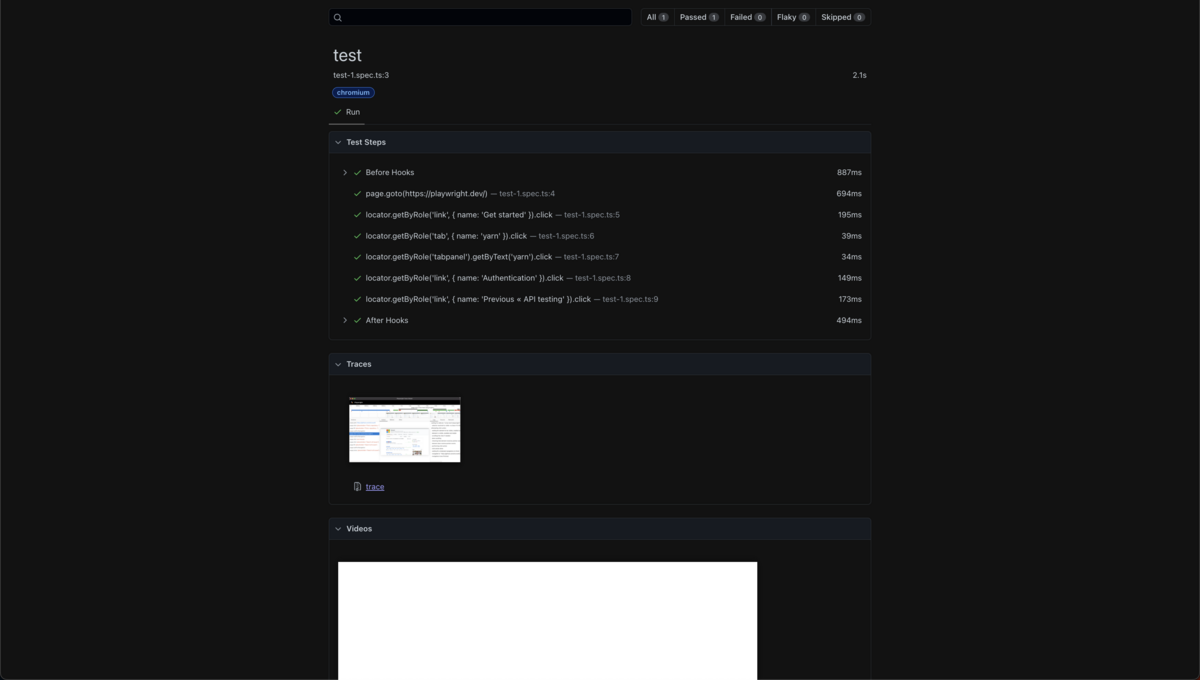Screen dimensions: 1200x680
Task: Select the Failed filter tab
Action: click(748, 17)
